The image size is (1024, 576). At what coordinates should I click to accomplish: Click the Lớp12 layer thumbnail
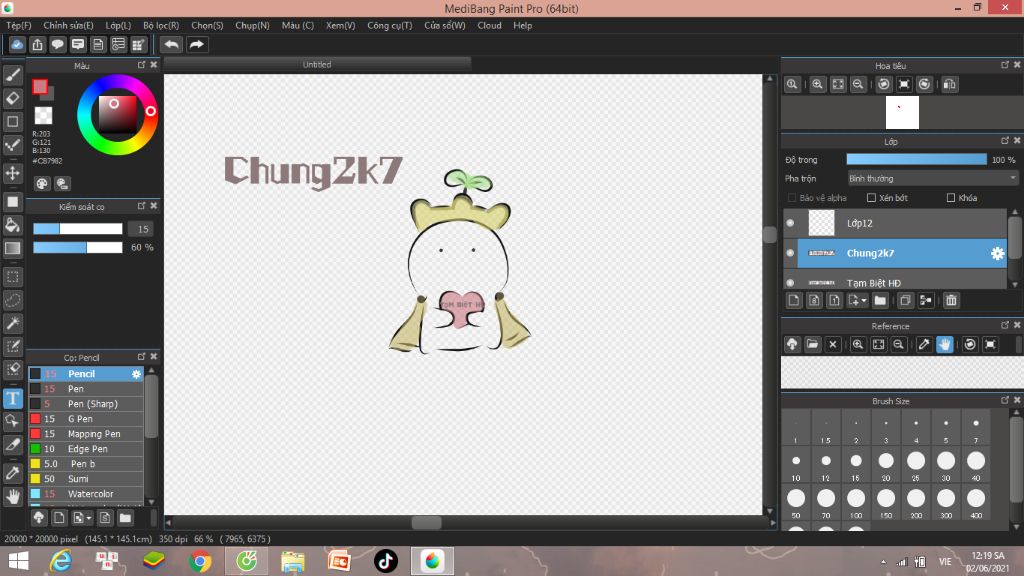pyautogui.click(x=822, y=223)
